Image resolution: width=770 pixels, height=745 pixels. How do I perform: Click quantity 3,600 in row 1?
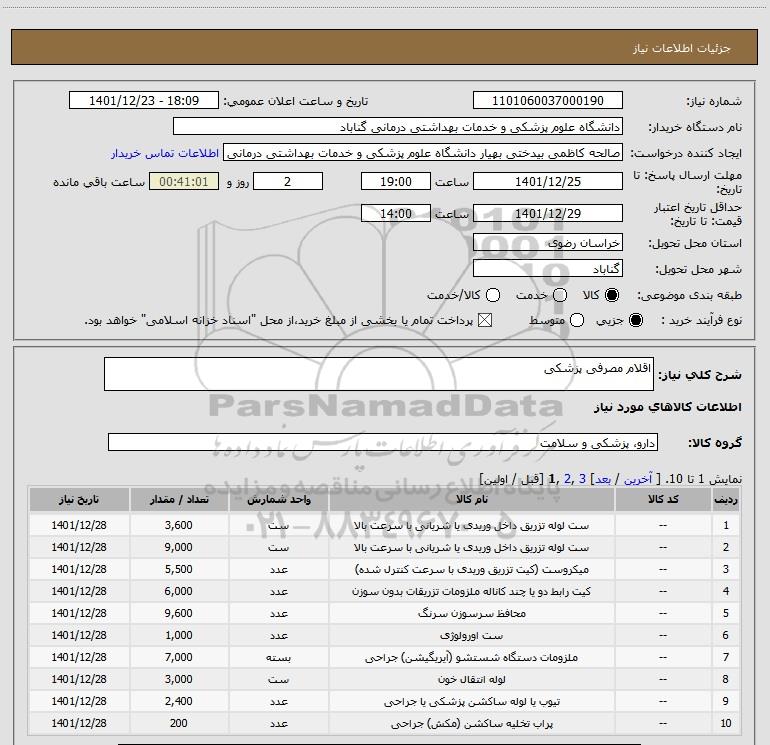coord(179,525)
